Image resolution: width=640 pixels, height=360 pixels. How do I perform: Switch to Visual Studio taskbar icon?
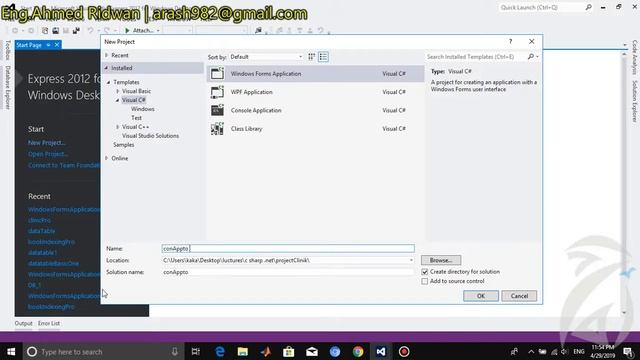click(x=381, y=351)
